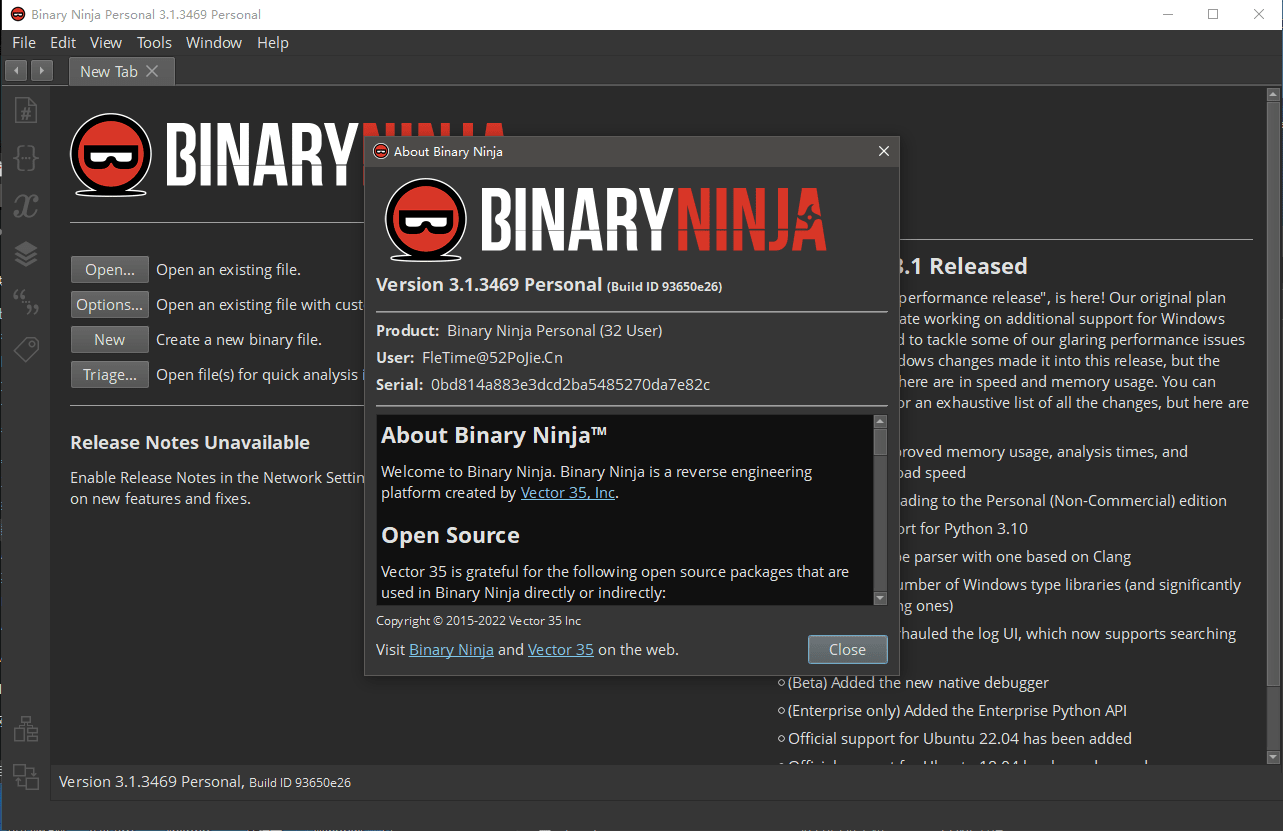1283x831 pixels.
Task: Follow the Binary Ninja website link
Action: tap(451, 649)
